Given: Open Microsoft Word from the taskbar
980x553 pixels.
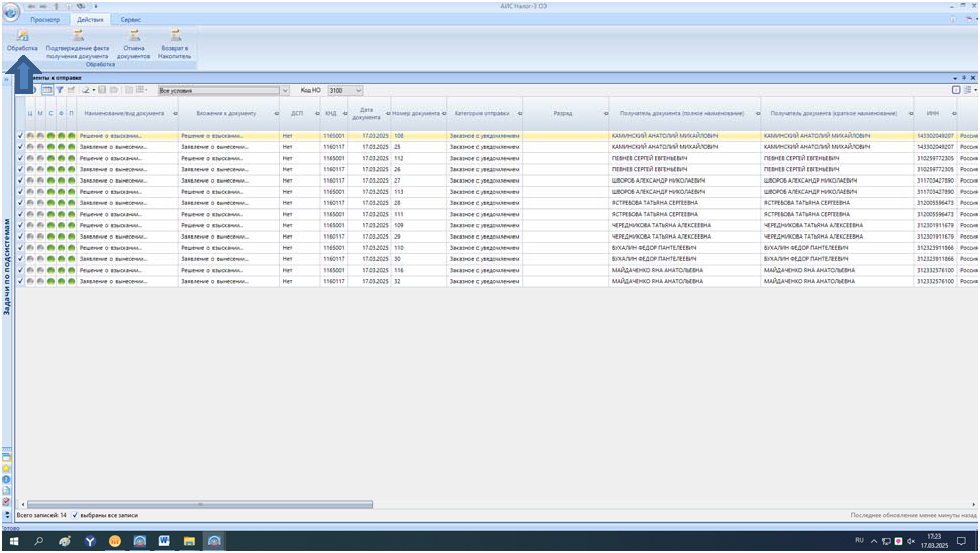Looking at the screenshot, I should [164, 541].
